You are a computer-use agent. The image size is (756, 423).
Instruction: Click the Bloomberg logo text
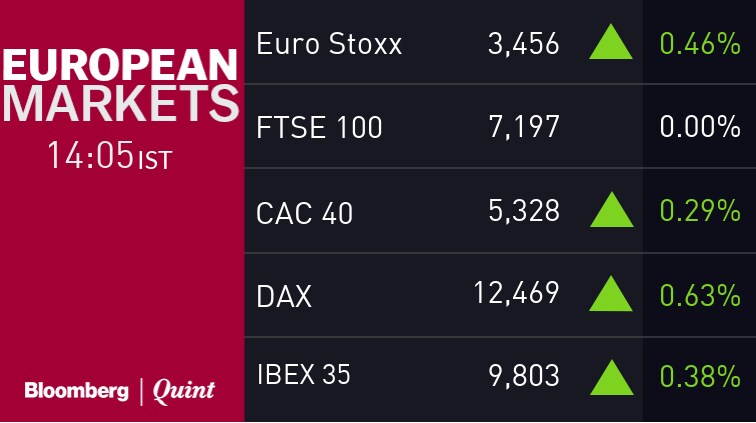[x=76, y=391]
